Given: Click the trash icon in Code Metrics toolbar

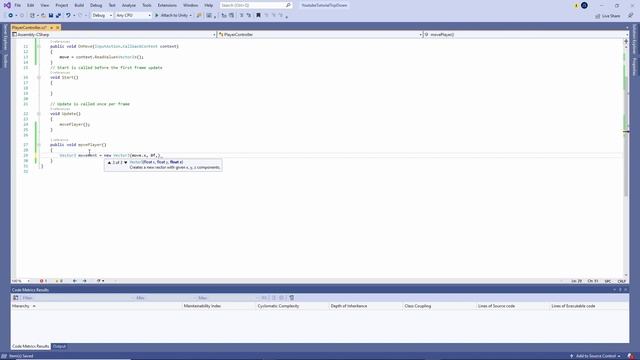Looking at the screenshot, I should (291, 298).
